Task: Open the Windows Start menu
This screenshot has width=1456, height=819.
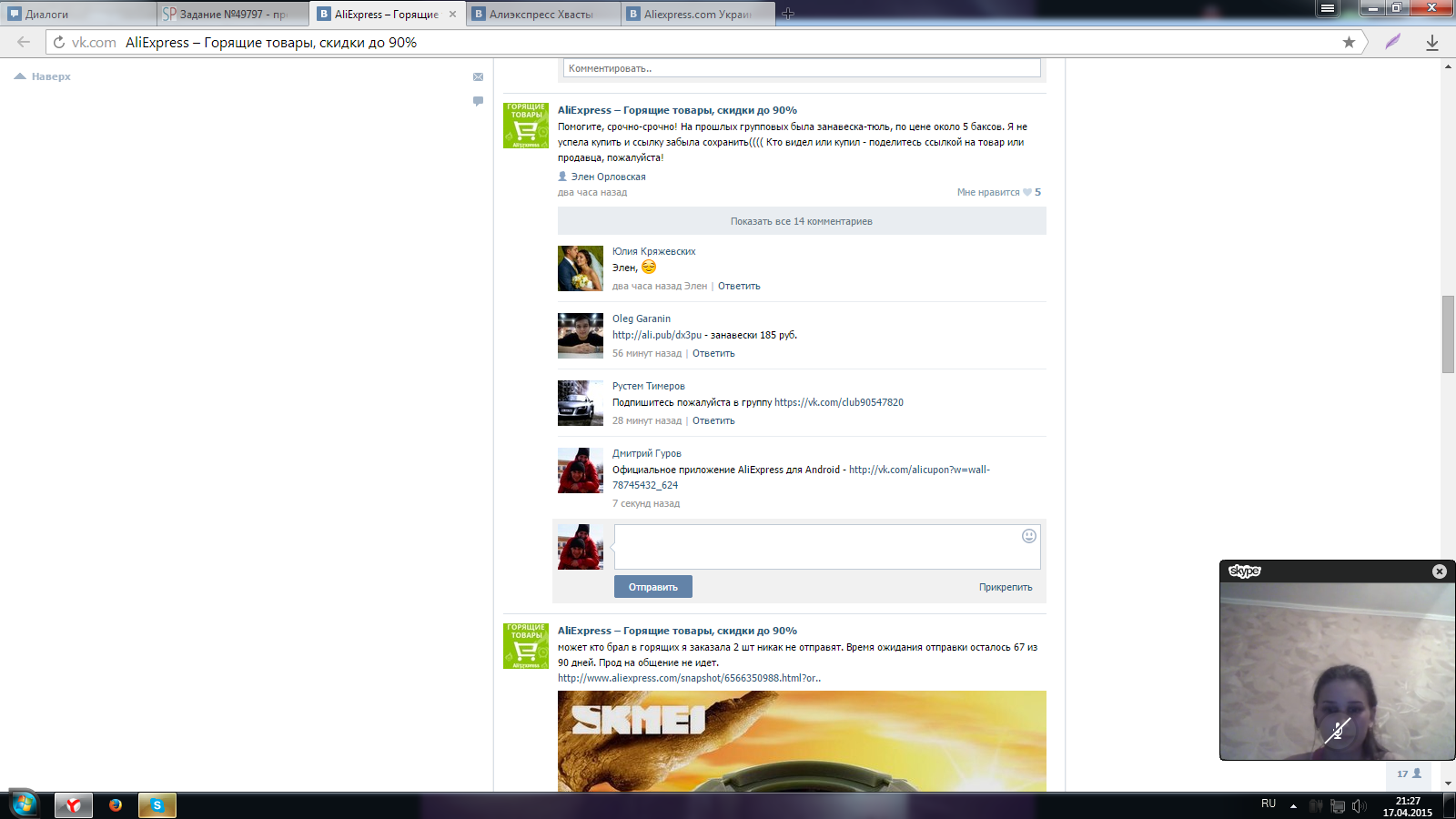Action: point(23,804)
